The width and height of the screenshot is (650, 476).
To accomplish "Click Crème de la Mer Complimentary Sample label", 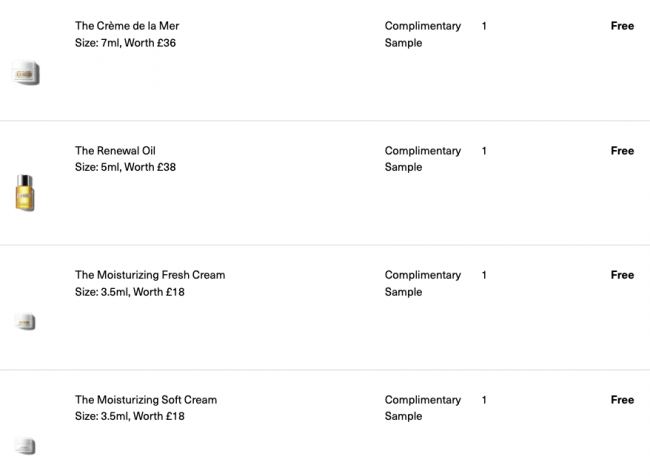I will pyautogui.click(x=423, y=34).
